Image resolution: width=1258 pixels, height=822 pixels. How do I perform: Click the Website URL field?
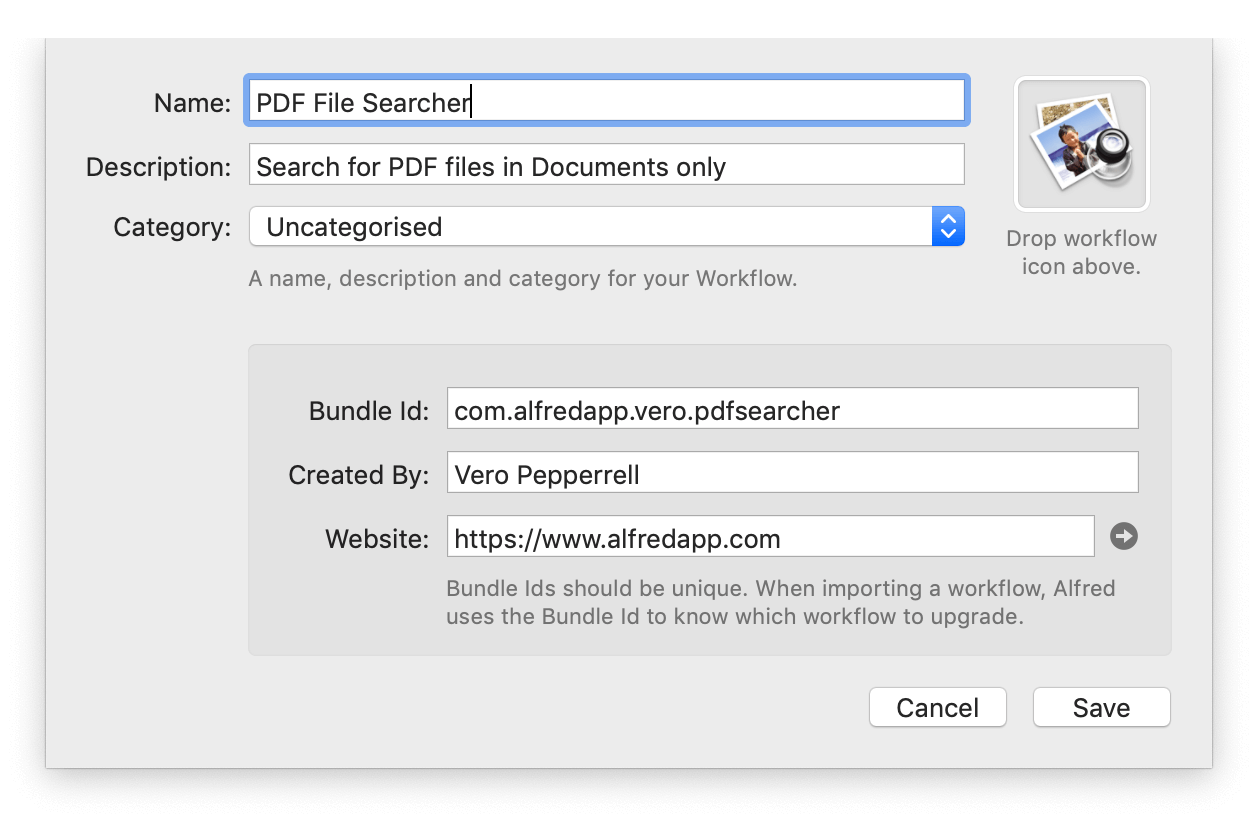pos(771,536)
